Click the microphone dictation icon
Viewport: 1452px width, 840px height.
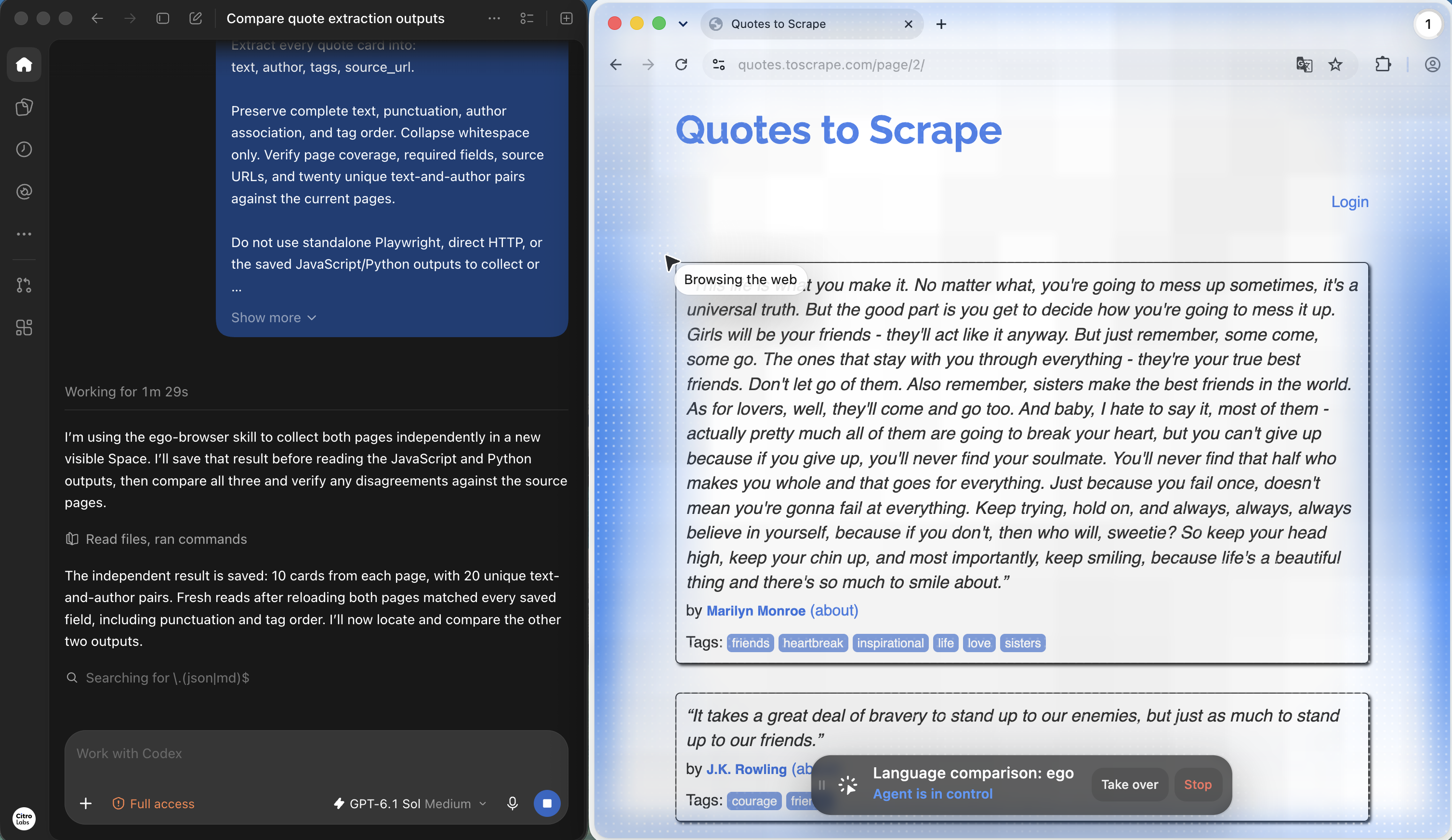[x=512, y=803]
